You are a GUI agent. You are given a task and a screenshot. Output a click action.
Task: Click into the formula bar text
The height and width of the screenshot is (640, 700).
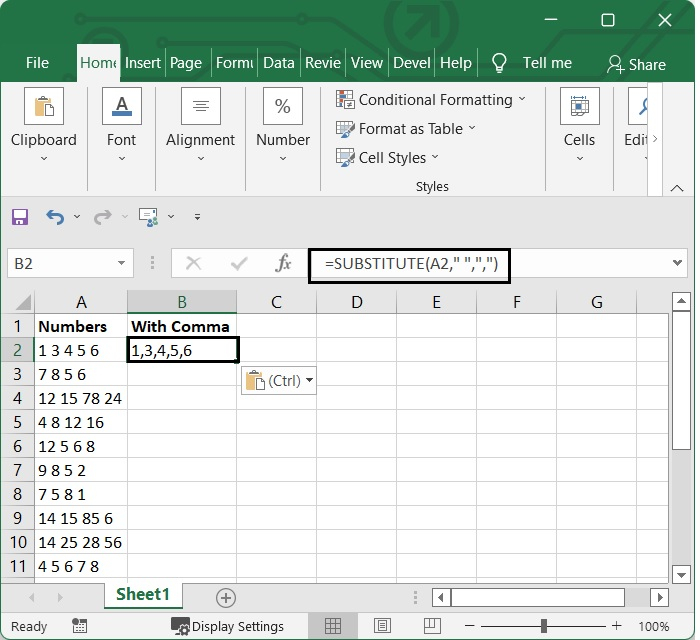coord(411,264)
